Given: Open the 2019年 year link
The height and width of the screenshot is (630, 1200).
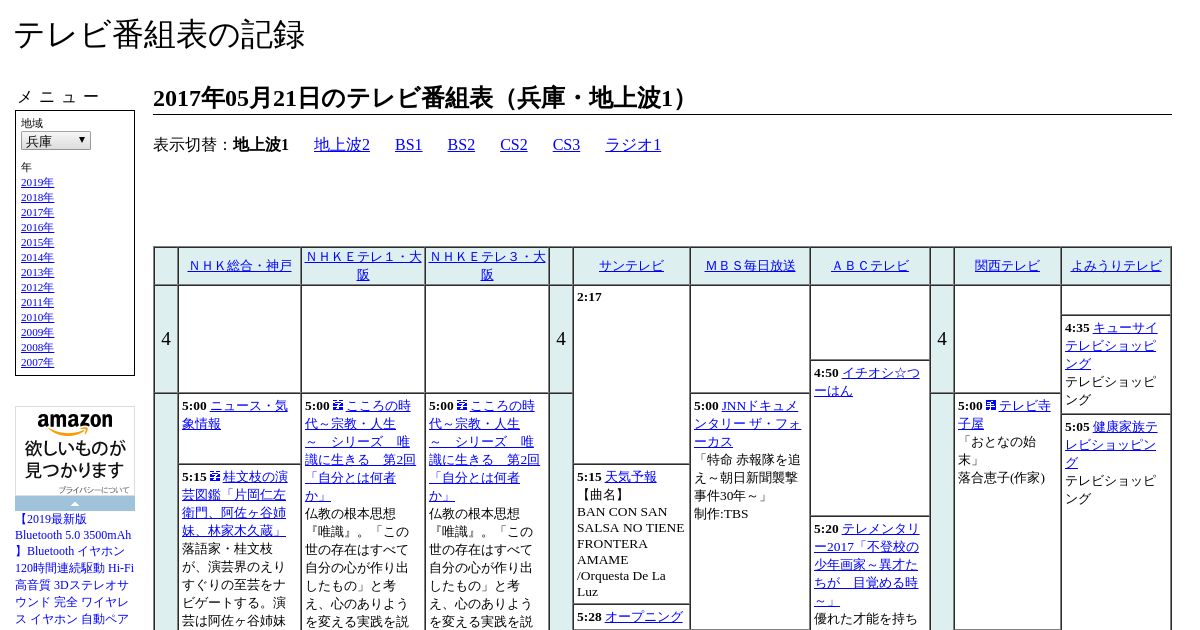Looking at the screenshot, I should (x=37, y=183).
